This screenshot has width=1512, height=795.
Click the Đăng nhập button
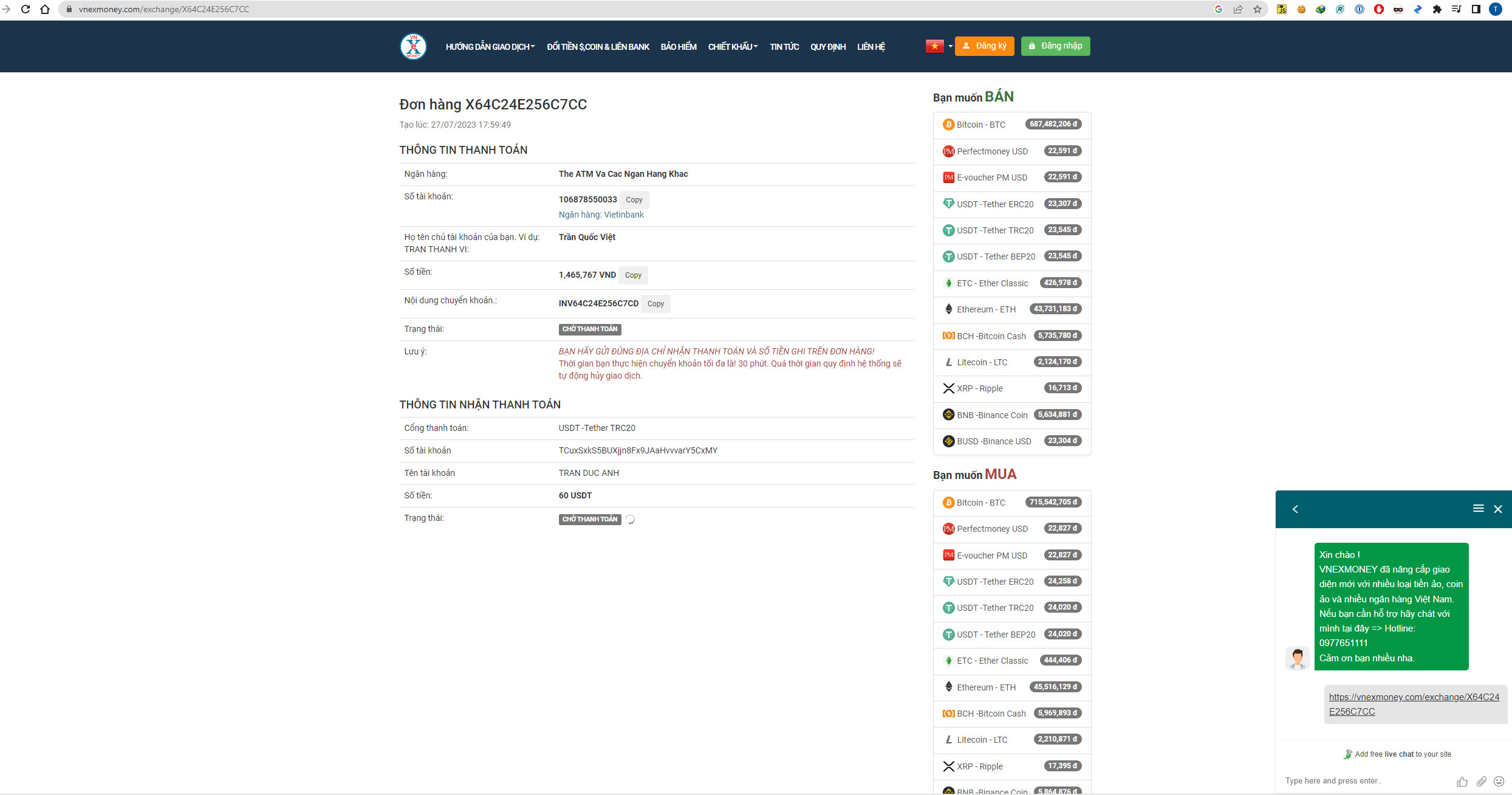(x=1055, y=46)
